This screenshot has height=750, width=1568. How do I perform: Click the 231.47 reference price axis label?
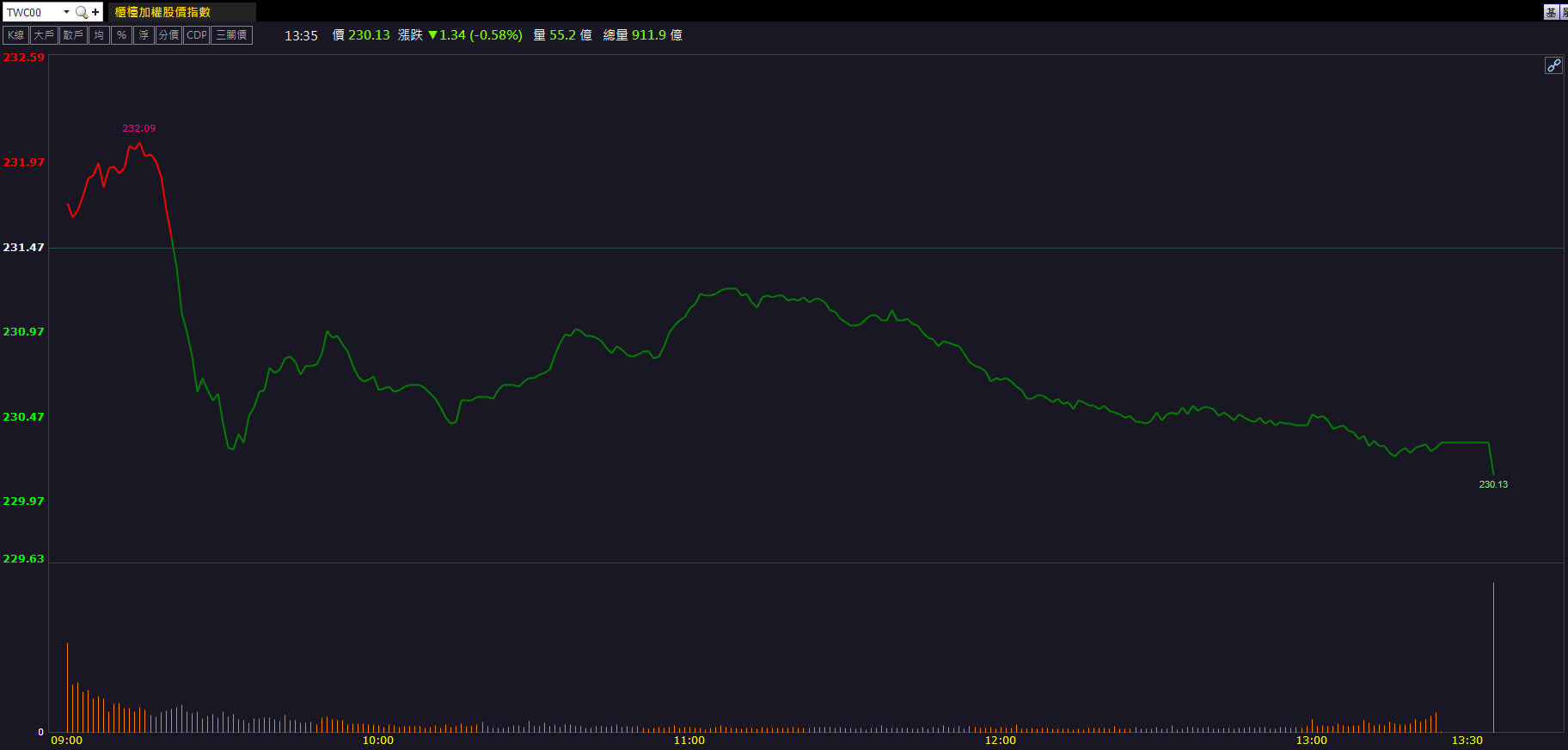coord(23,247)
